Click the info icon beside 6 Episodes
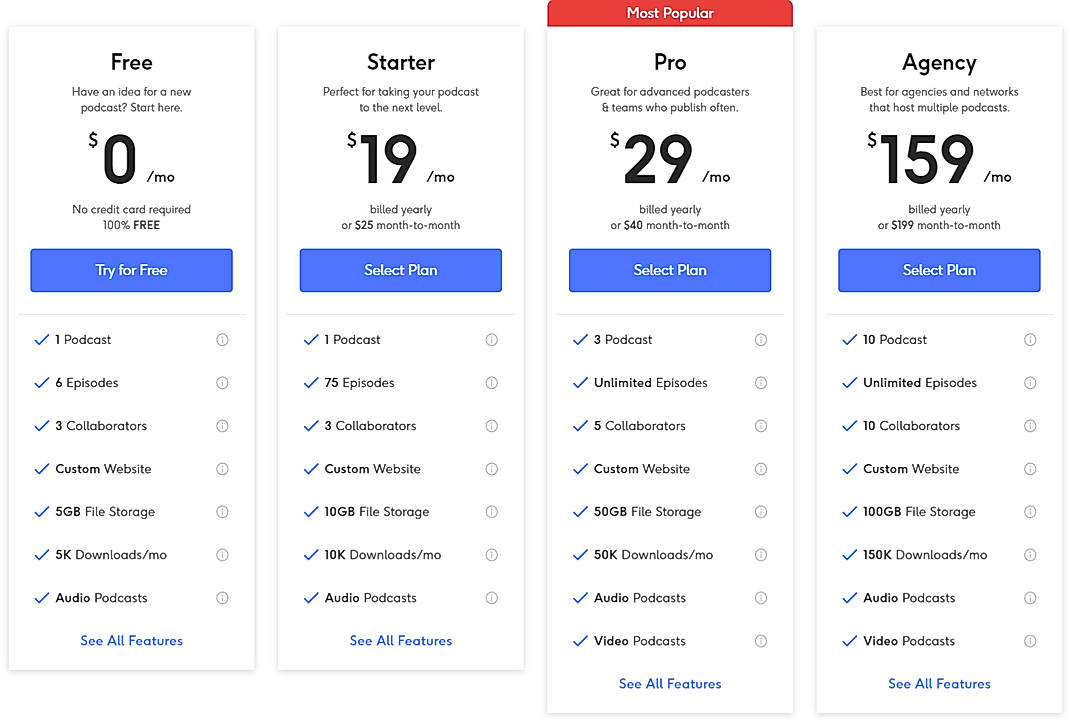Screen dimensions: 1070x722 [x=222, y=382]
